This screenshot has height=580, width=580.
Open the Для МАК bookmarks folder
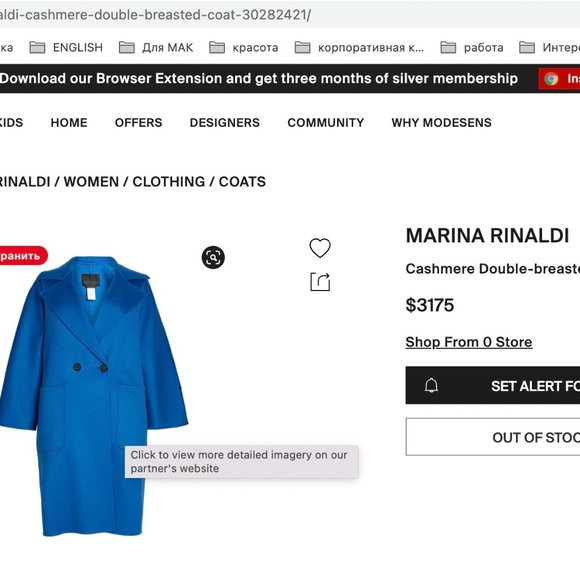pyautogui.click(x=156, y=47)
